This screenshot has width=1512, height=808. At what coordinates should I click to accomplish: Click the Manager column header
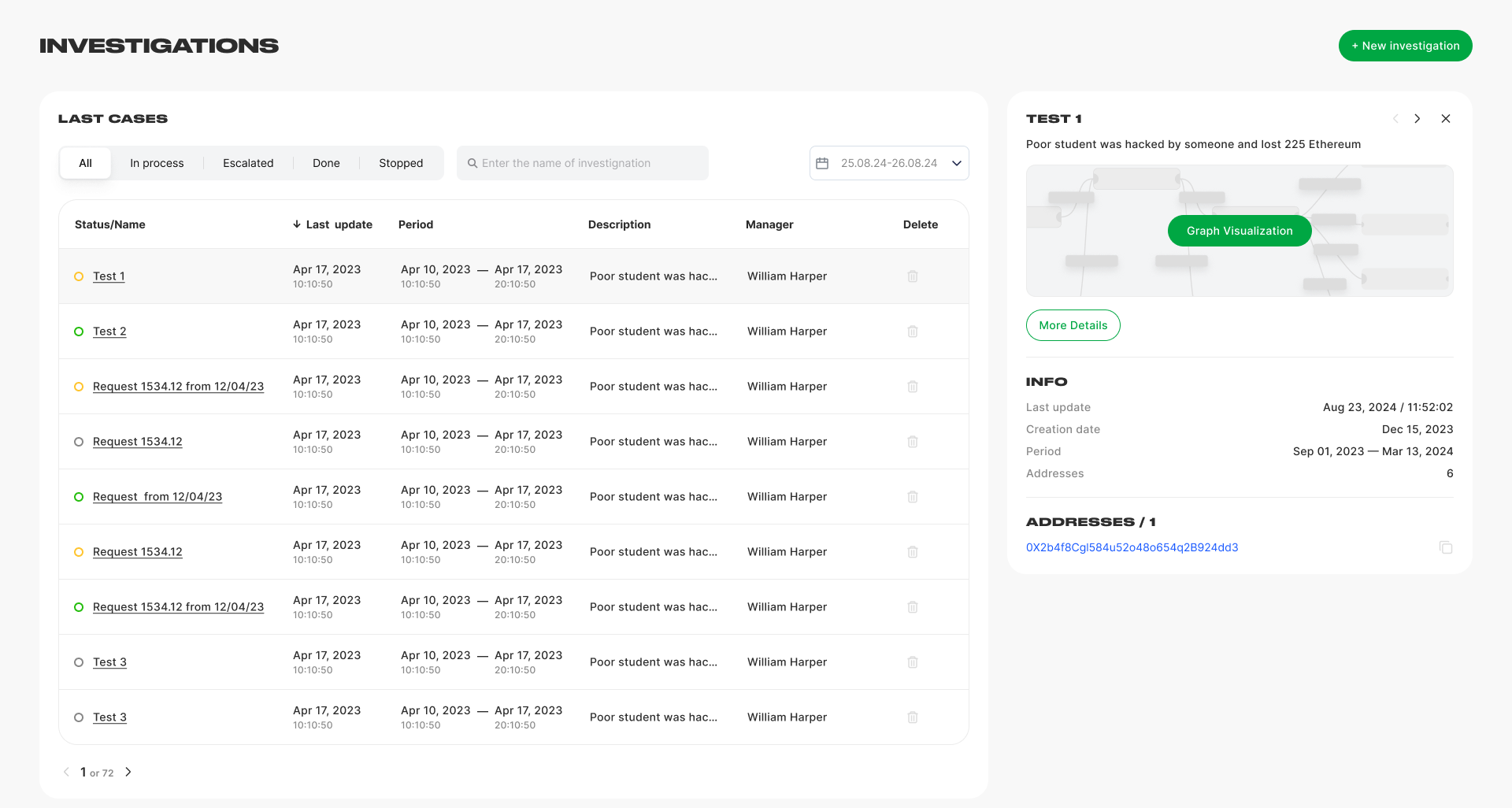click(769, 224)
